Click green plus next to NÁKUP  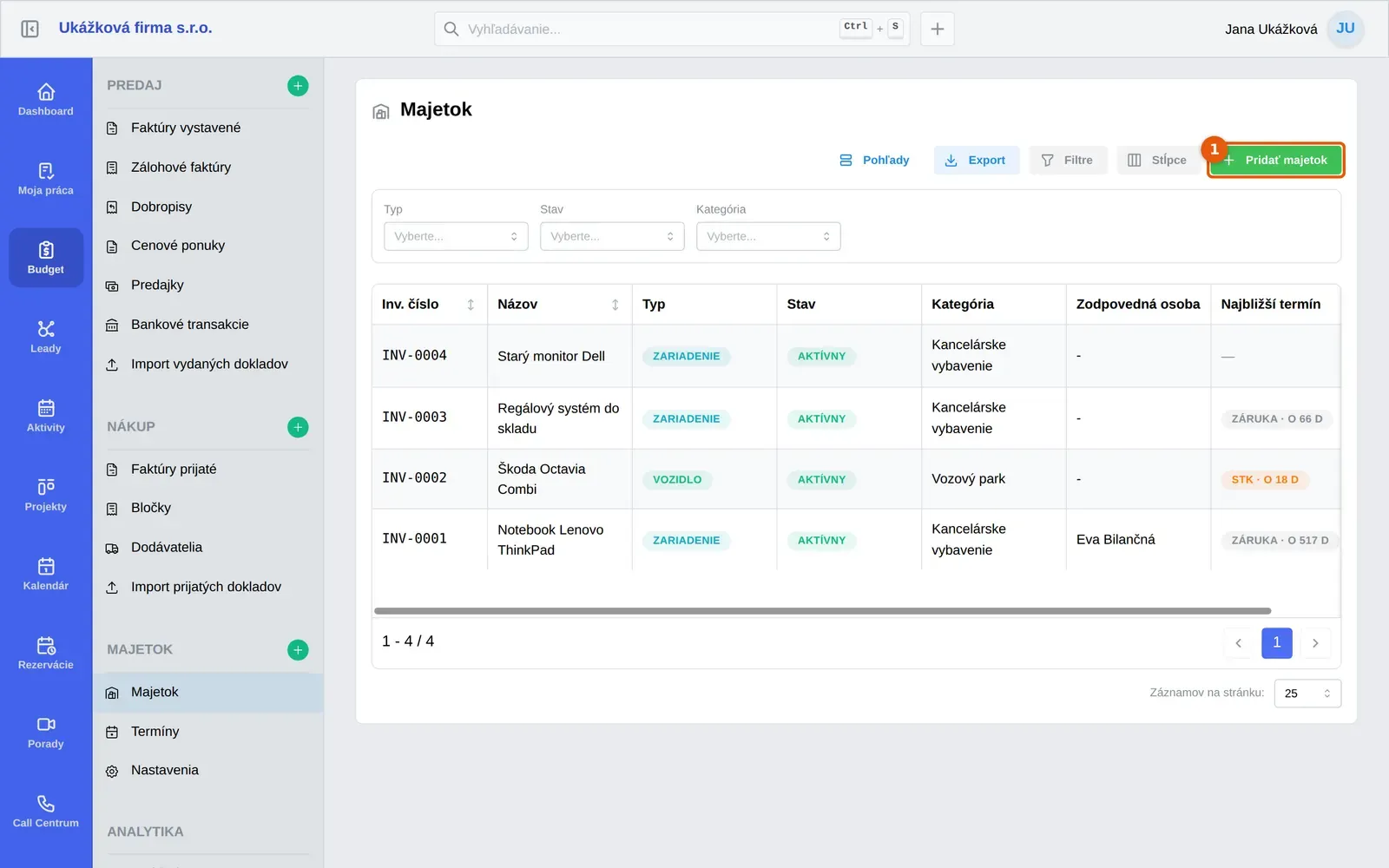pos(298,427)
